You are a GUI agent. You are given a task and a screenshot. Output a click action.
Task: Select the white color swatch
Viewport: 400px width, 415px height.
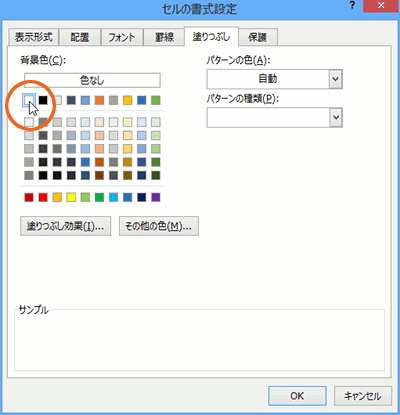29,100
